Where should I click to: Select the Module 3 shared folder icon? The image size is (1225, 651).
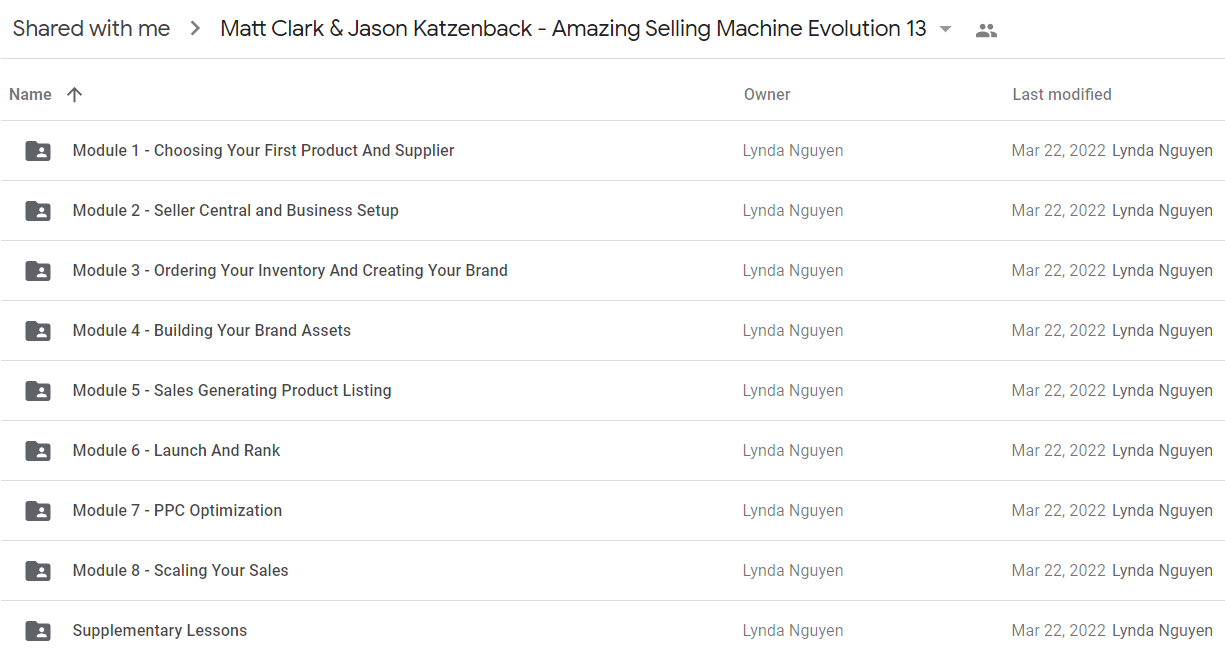tap(38, 271)
